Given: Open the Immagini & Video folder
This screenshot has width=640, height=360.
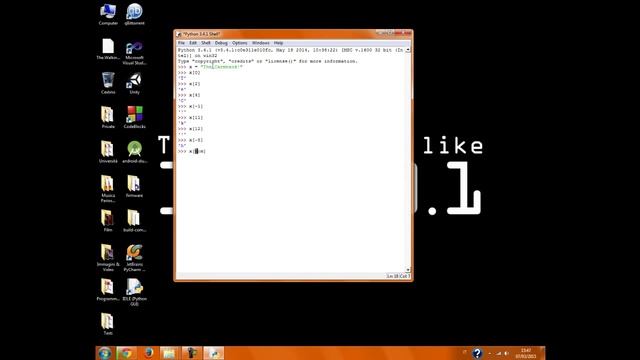Looking at the screenshot, I should tap(108, 258).
